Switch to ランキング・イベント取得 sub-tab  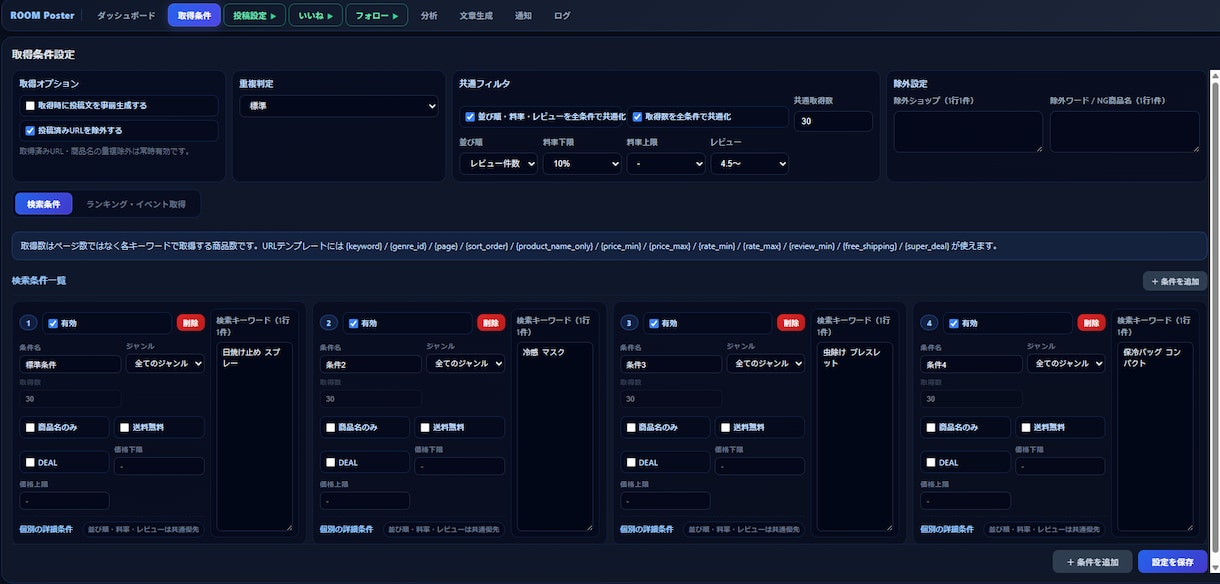tap(136, 204)
